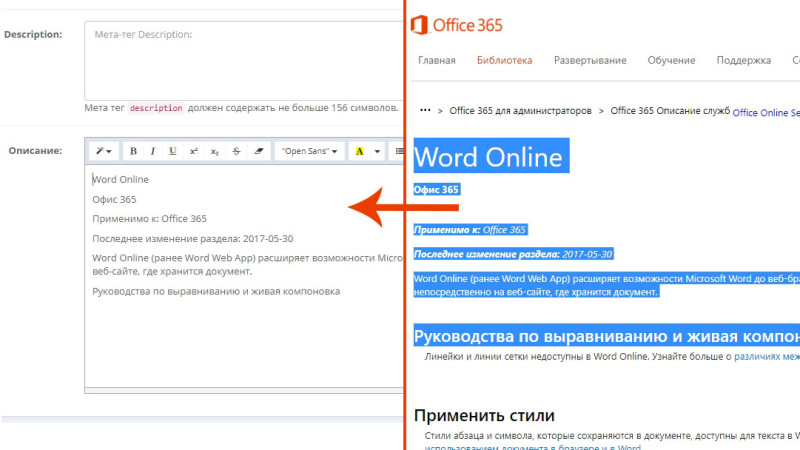Open the text color dropdown arrow
This screenshot has width=800, height=450.
click(x=377, y=151)
